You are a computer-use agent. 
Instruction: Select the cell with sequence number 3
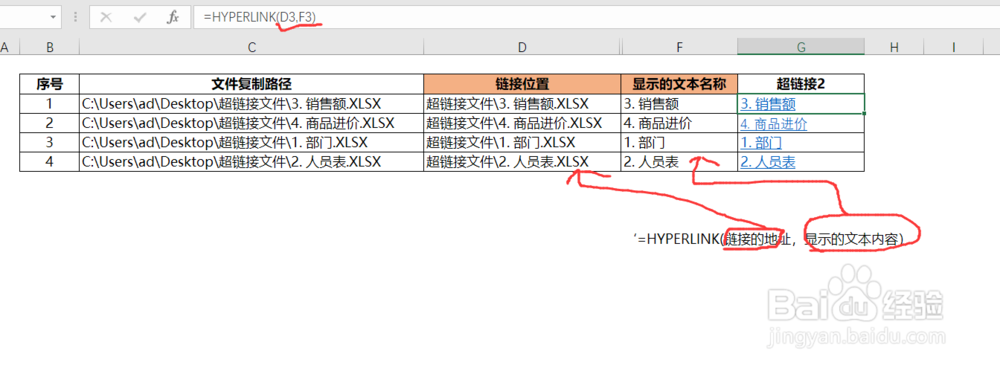50,143
